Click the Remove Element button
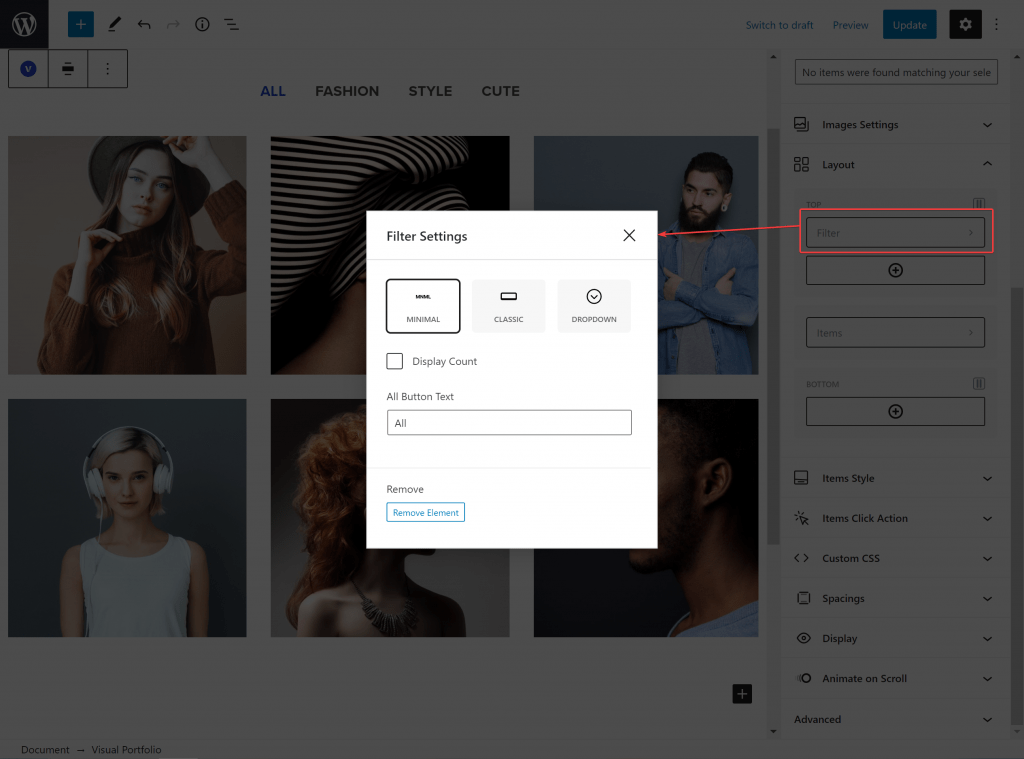The image size is (1024, 759). point(425,512)
